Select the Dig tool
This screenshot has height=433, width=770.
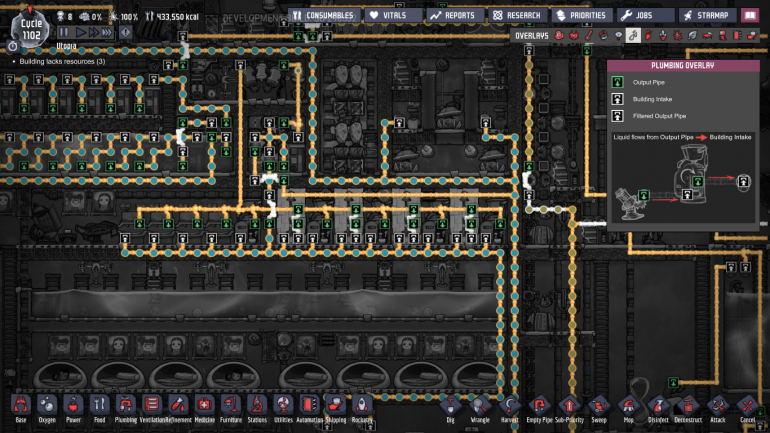tap(450, 408)
